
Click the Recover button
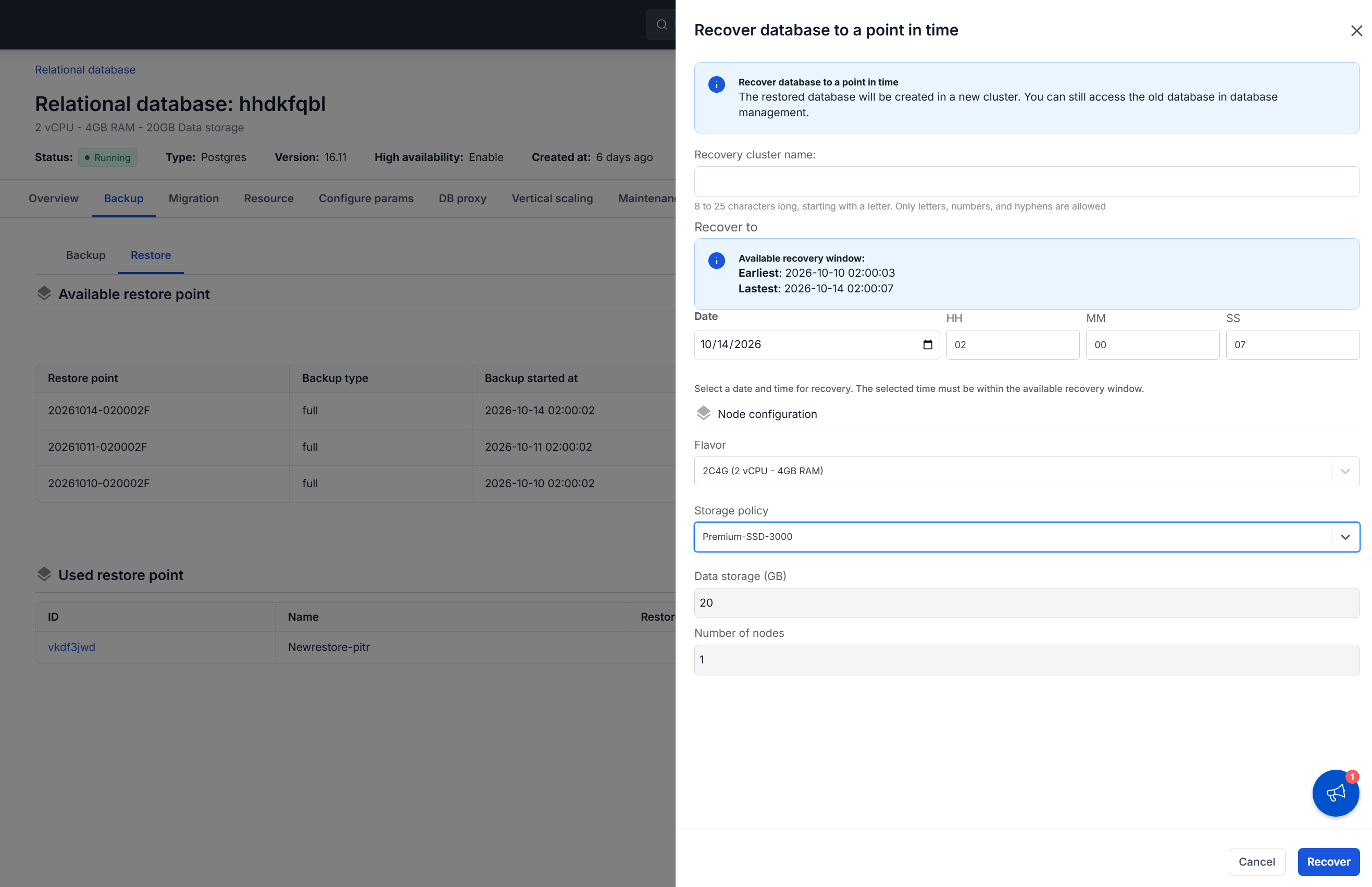coord(1328,861)
